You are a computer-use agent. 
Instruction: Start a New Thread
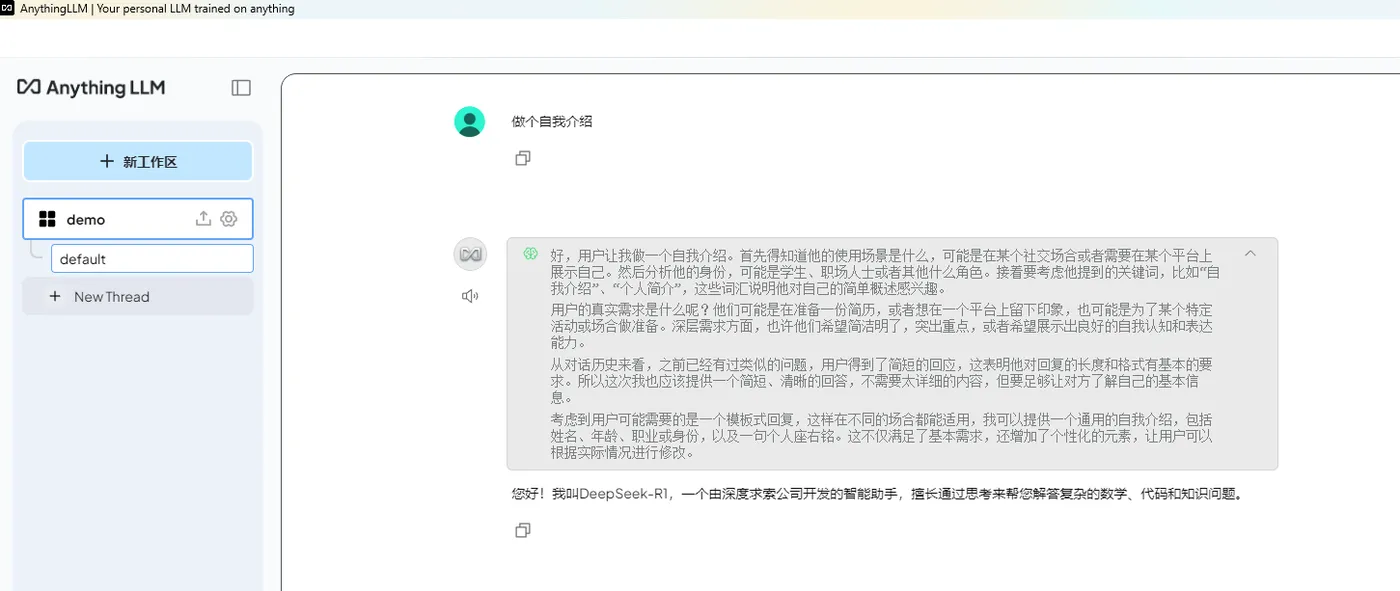[x=138, y=297]
